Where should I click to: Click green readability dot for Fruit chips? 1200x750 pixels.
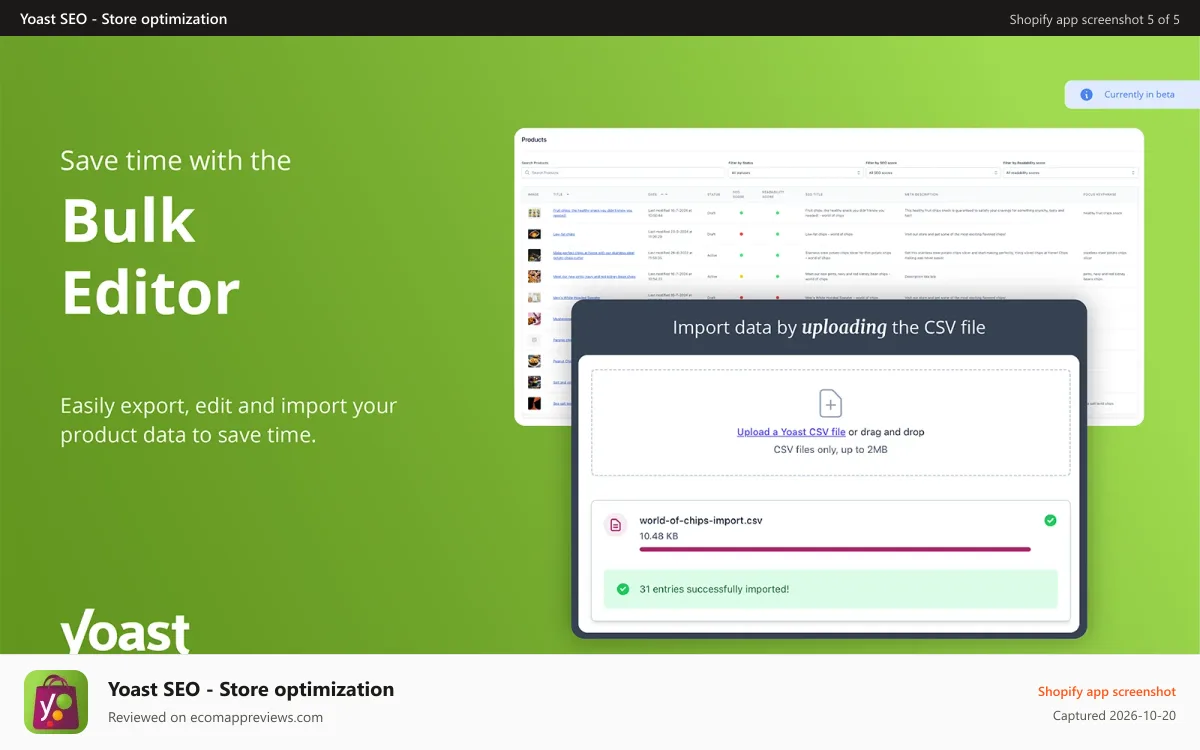(777, 213)
